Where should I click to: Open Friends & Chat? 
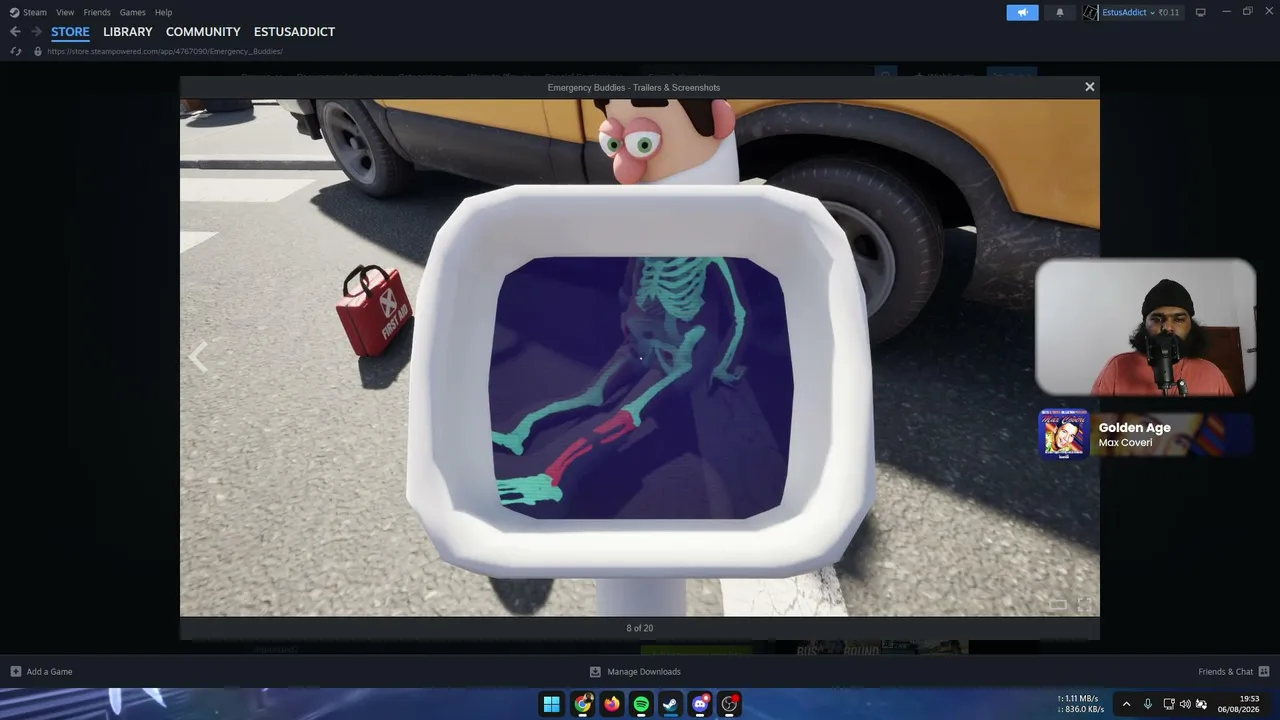(x=1234, y=672)
